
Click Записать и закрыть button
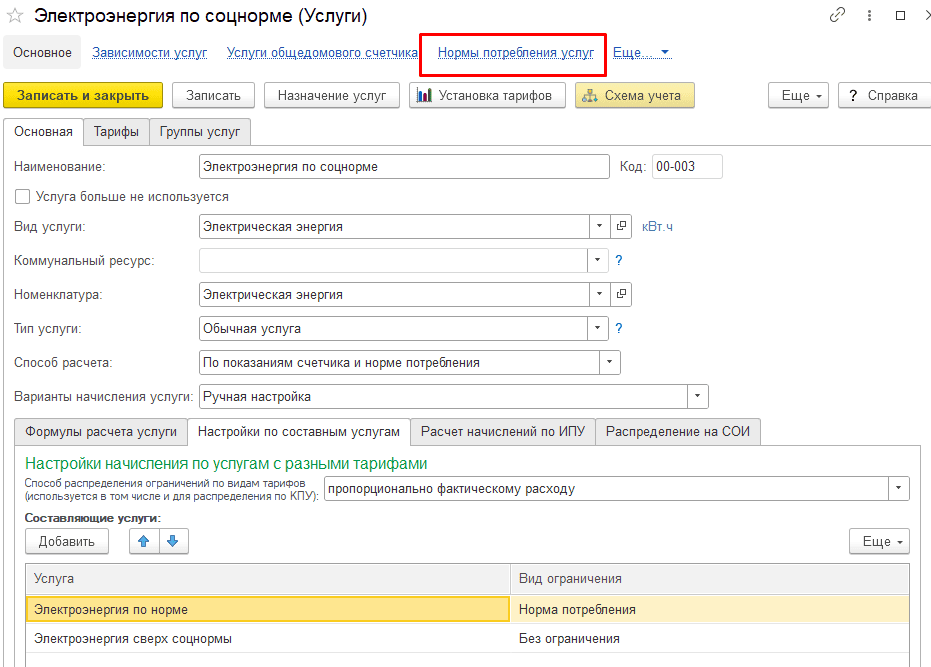(83, 96)
